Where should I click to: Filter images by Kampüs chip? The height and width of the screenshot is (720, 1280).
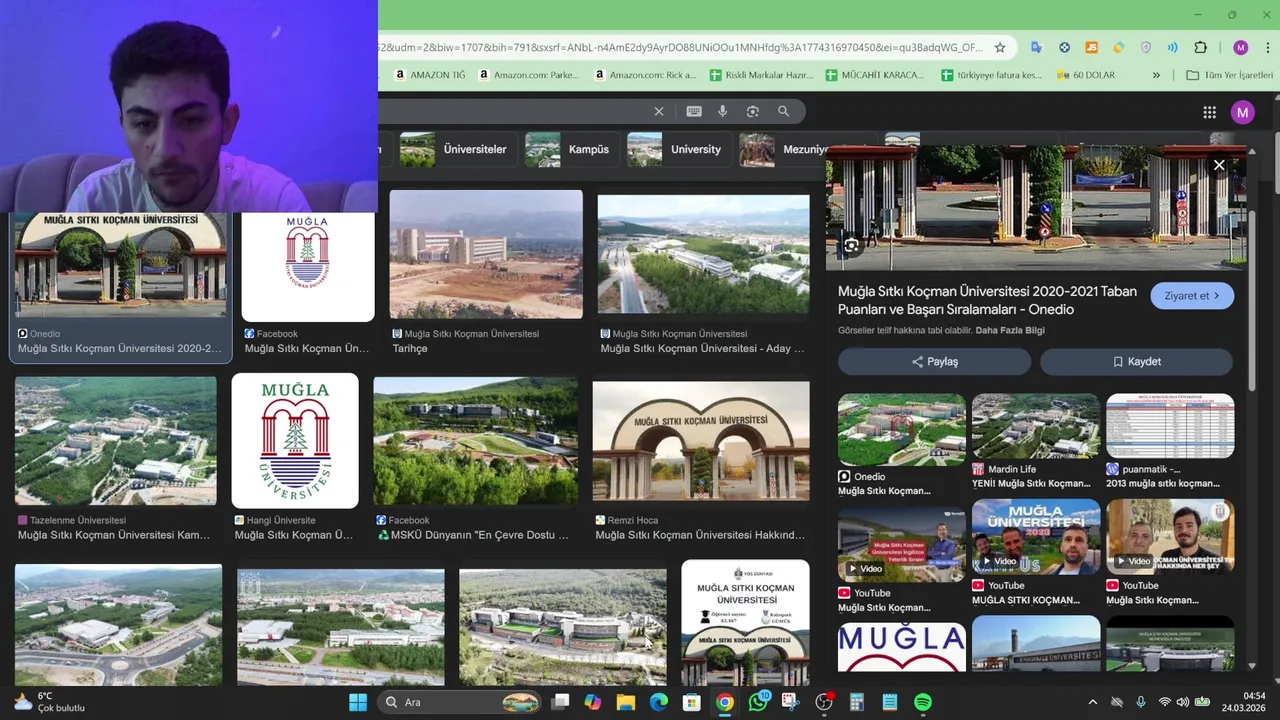(x=572, y=149)
